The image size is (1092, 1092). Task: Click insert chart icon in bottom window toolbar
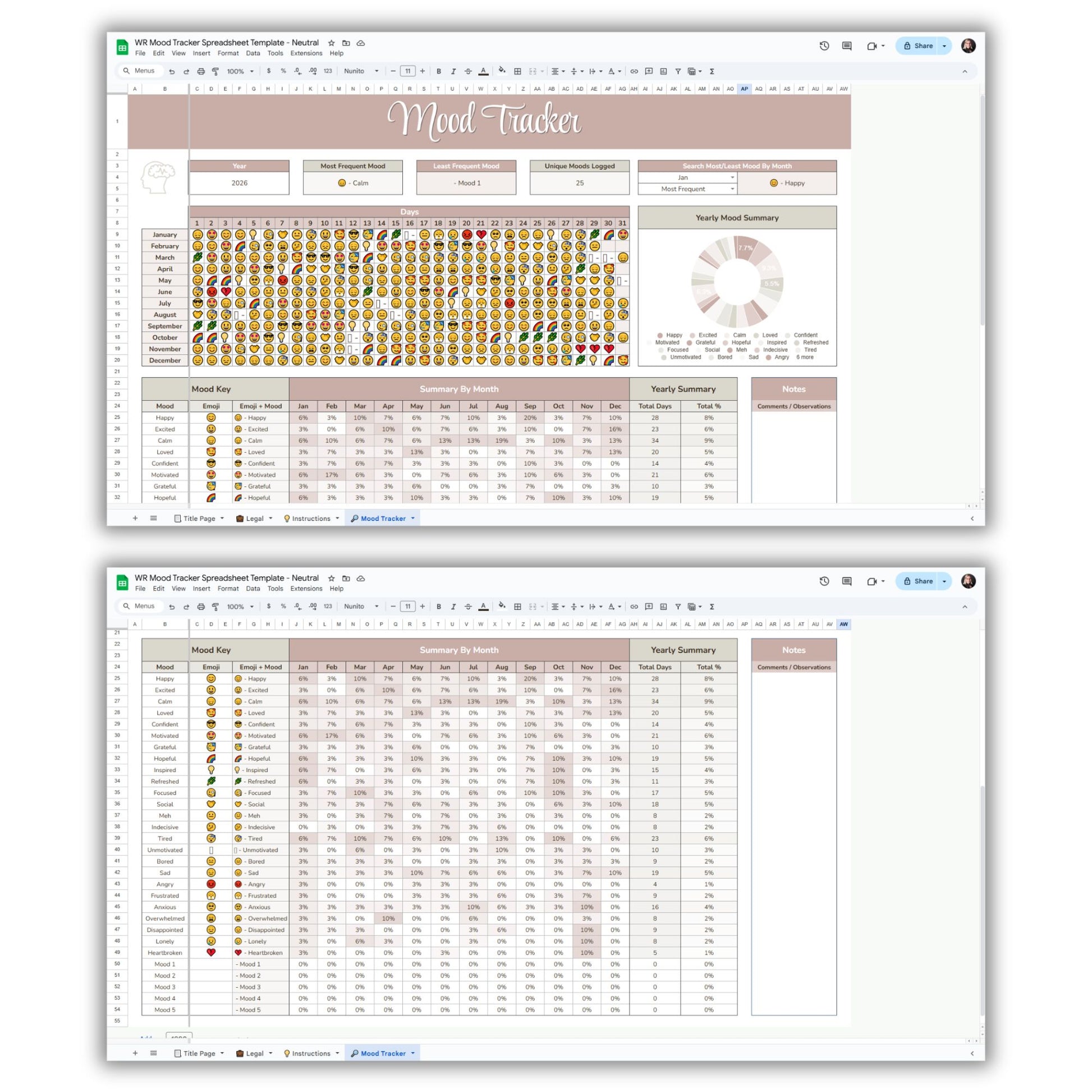click(664, 607)
